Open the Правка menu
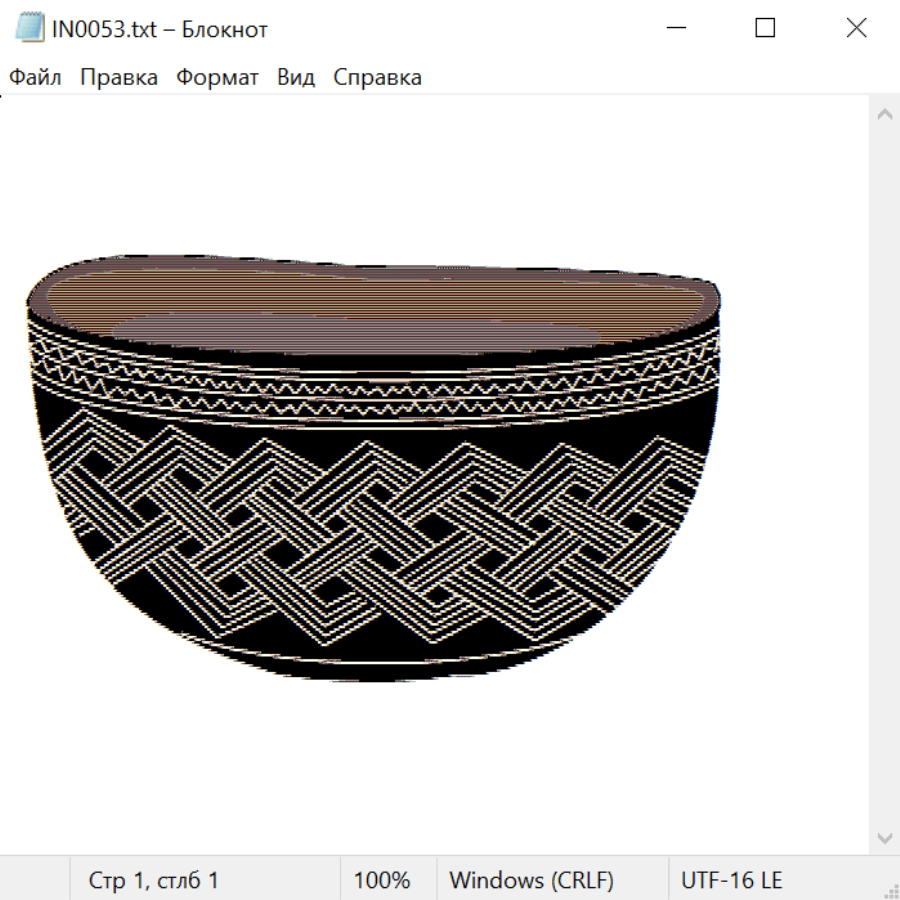The height and width of the screenshot is (900, 900). click(x=119, y=77)
